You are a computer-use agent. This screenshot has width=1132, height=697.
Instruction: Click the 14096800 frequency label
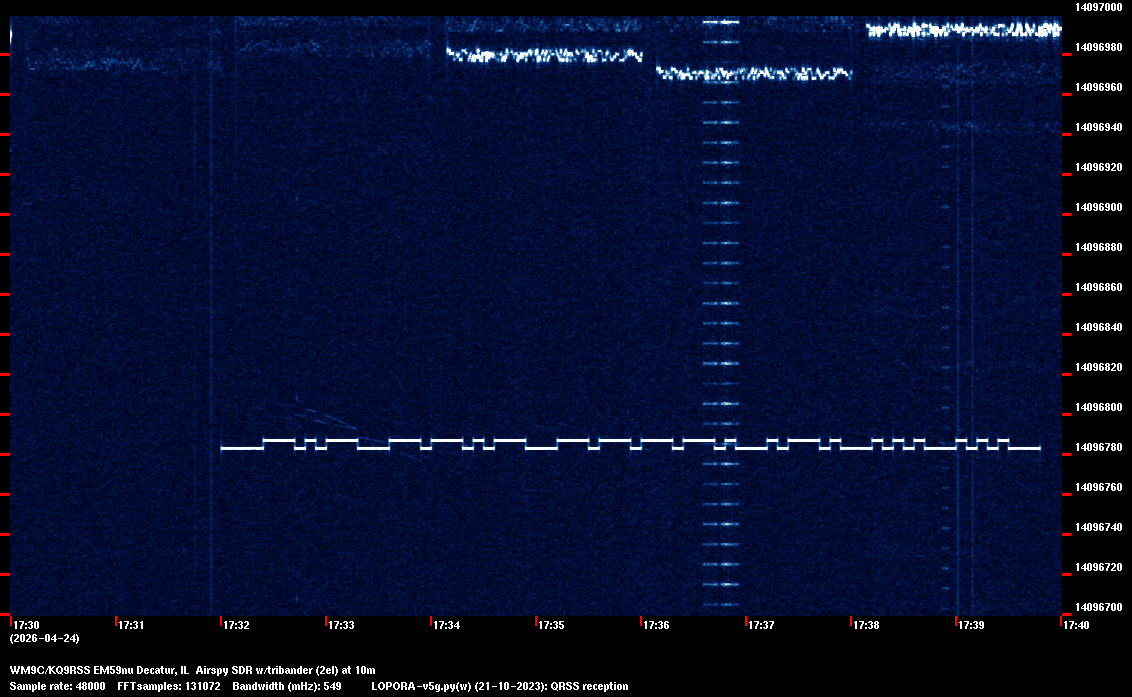(1098, 407)
